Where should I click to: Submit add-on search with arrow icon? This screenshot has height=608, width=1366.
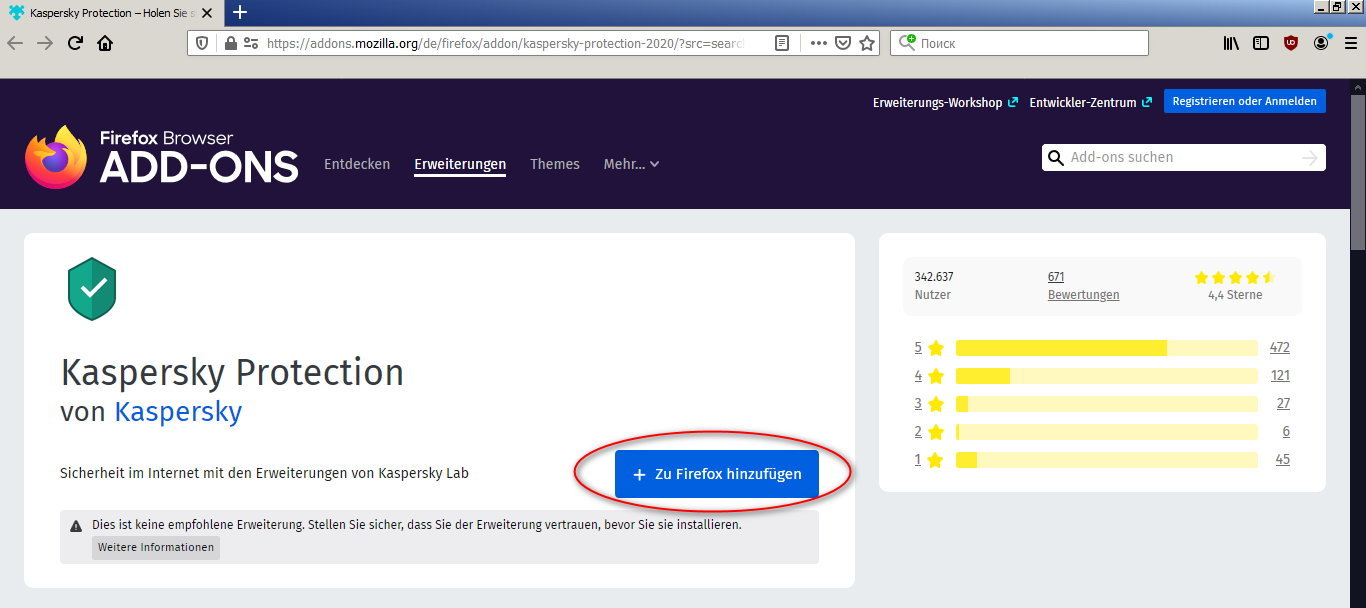tap(1310, 158)
